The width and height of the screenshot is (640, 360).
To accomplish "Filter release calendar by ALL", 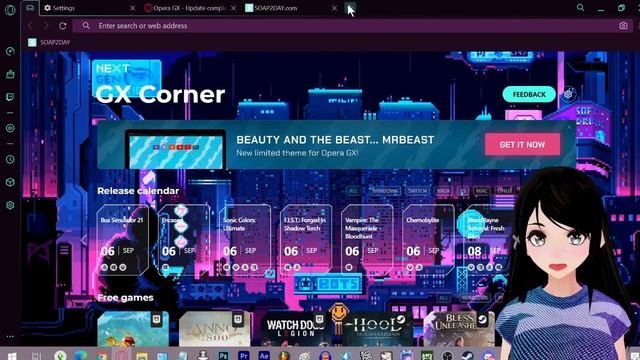I will [x=353, y=191].
